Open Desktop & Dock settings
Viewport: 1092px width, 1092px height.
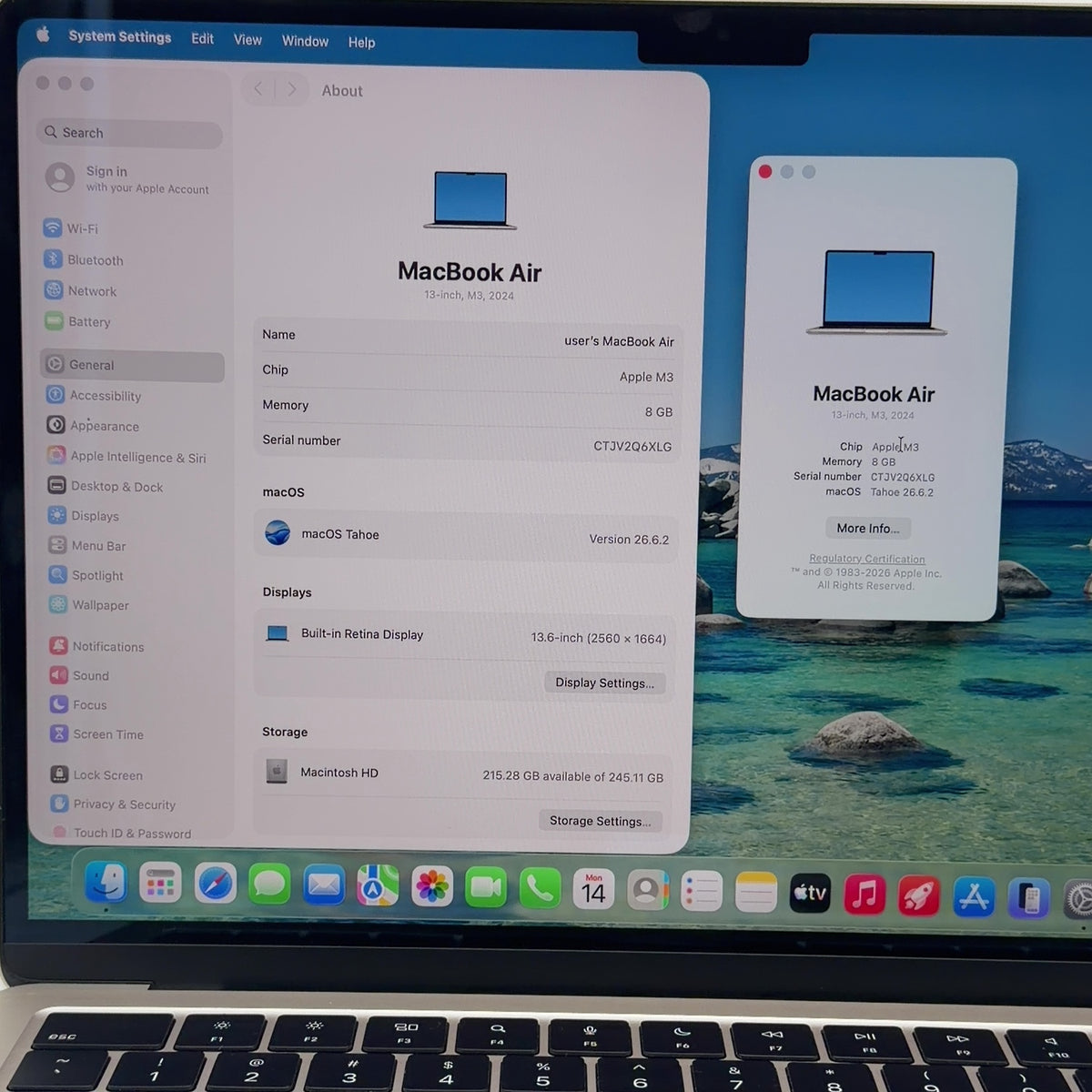coord(106,486)
